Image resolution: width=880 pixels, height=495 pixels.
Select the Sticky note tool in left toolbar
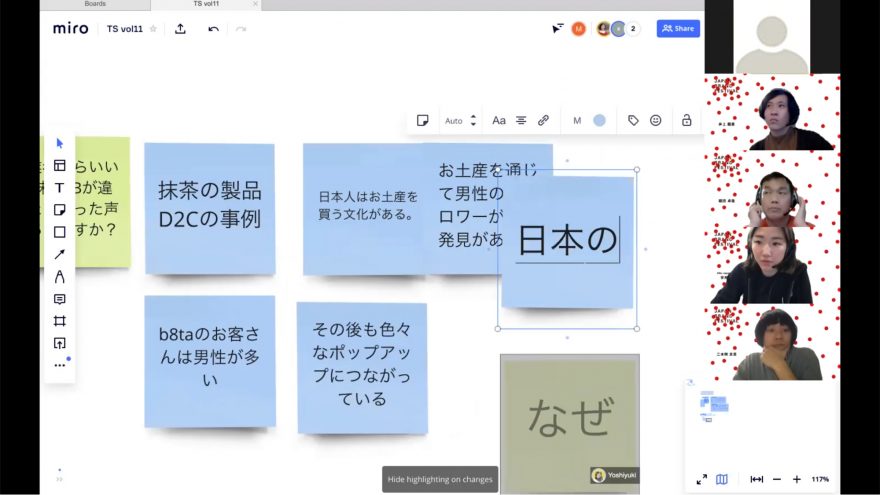pyautogui.click(x=59, y=209)
